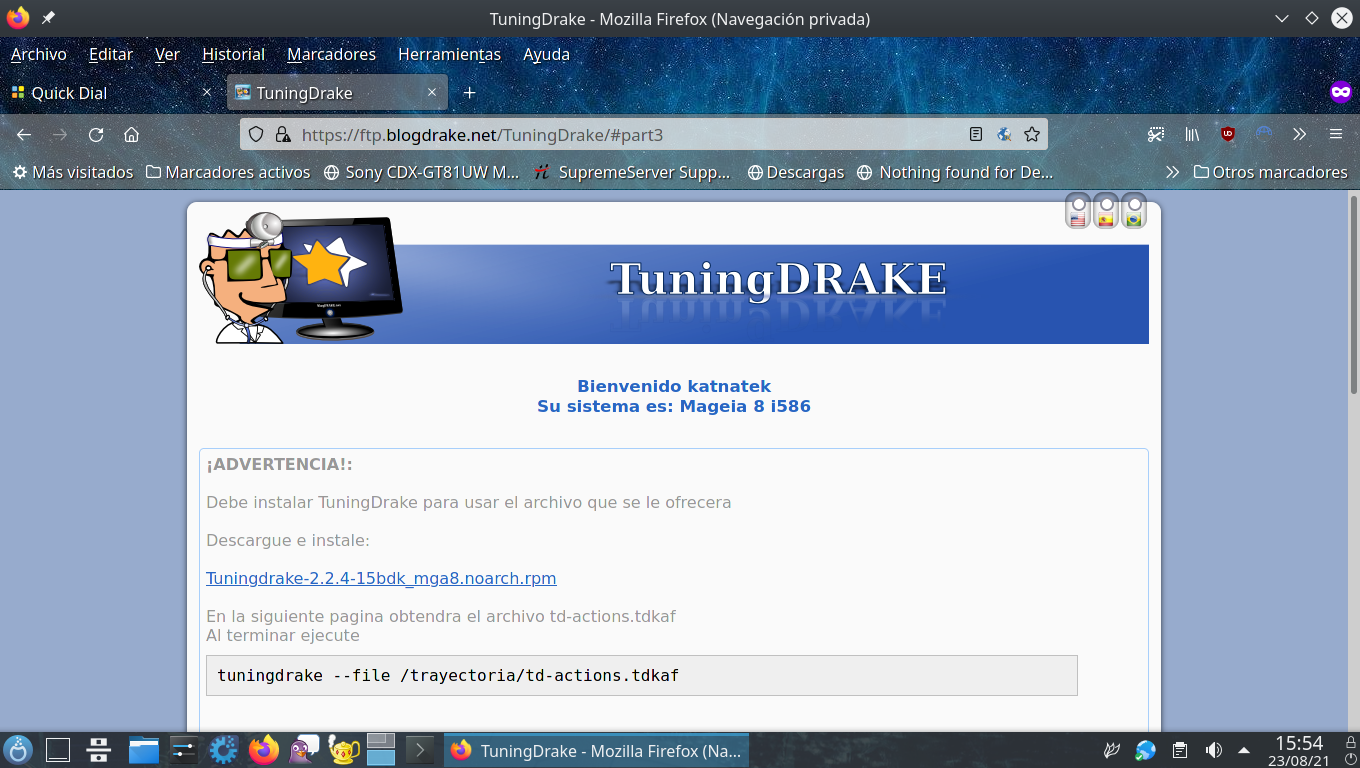The height and width of the screenshot is (768, 1360).
Task: Open system settings sliders taskbar icon
Action: coord(184,749)
